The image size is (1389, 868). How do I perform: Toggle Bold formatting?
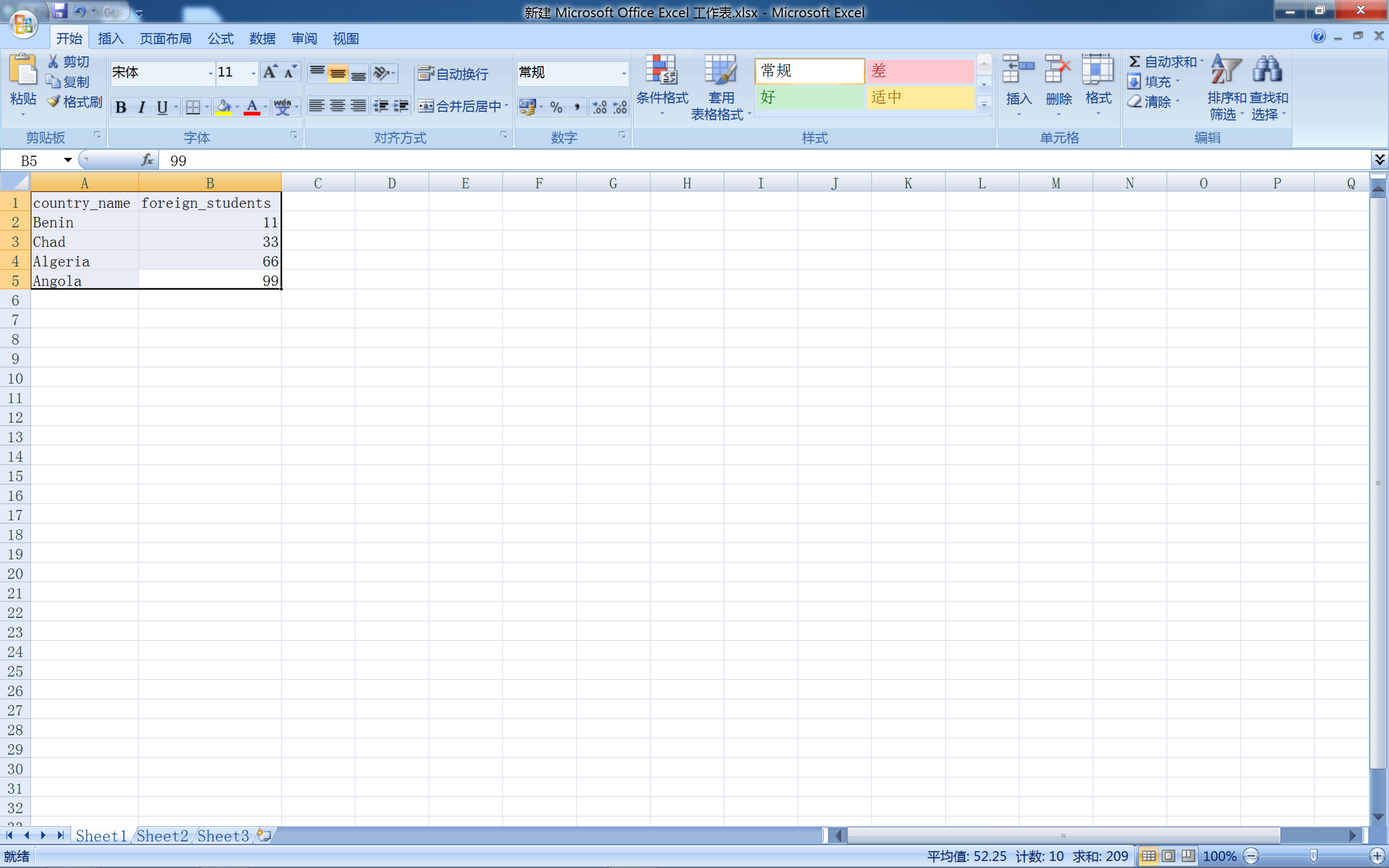[x=121, y=108]
